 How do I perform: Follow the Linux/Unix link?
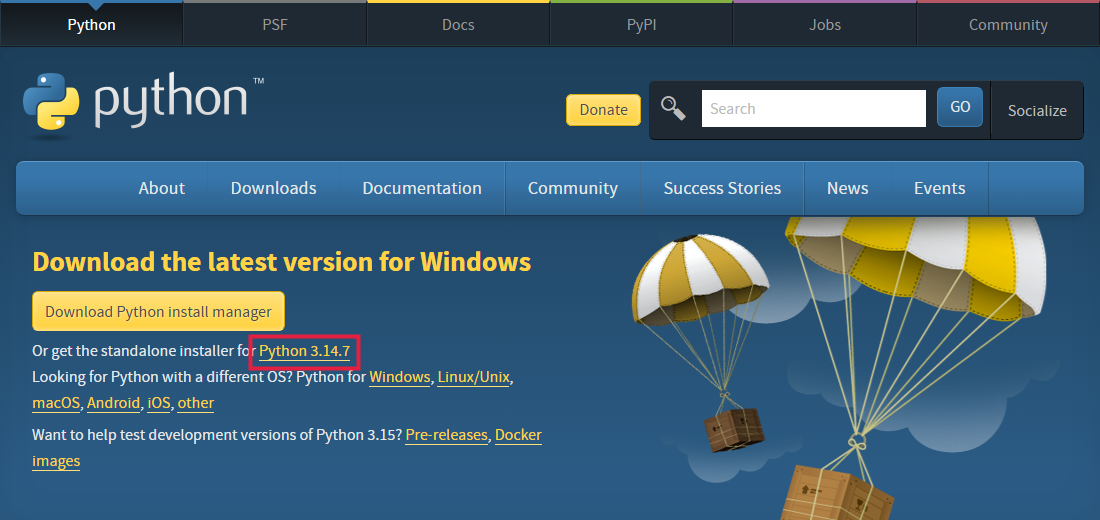click(474, 377)
